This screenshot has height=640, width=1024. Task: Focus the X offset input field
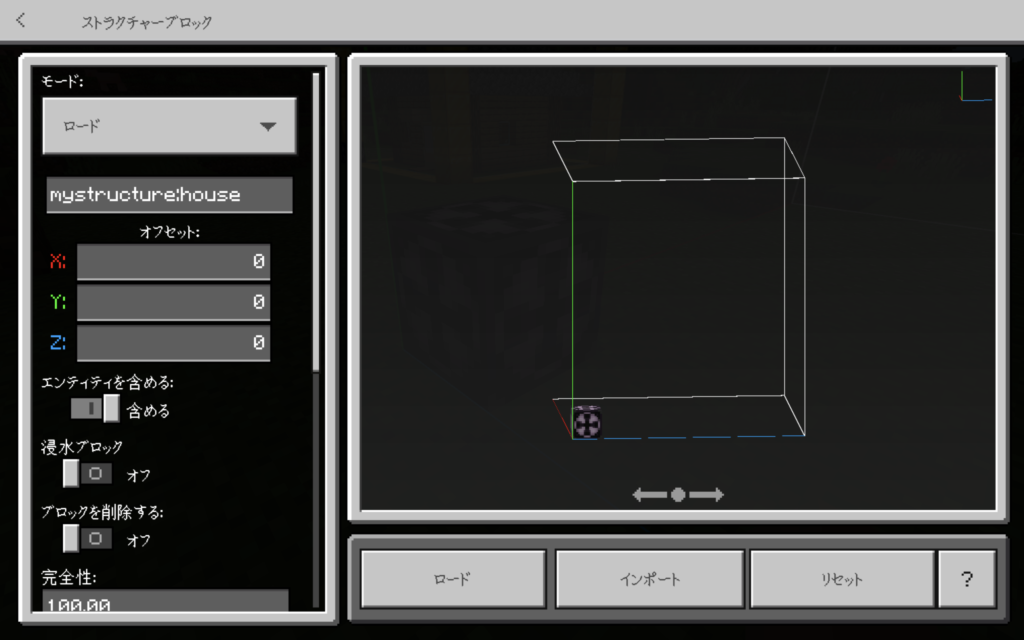(173, 262)
